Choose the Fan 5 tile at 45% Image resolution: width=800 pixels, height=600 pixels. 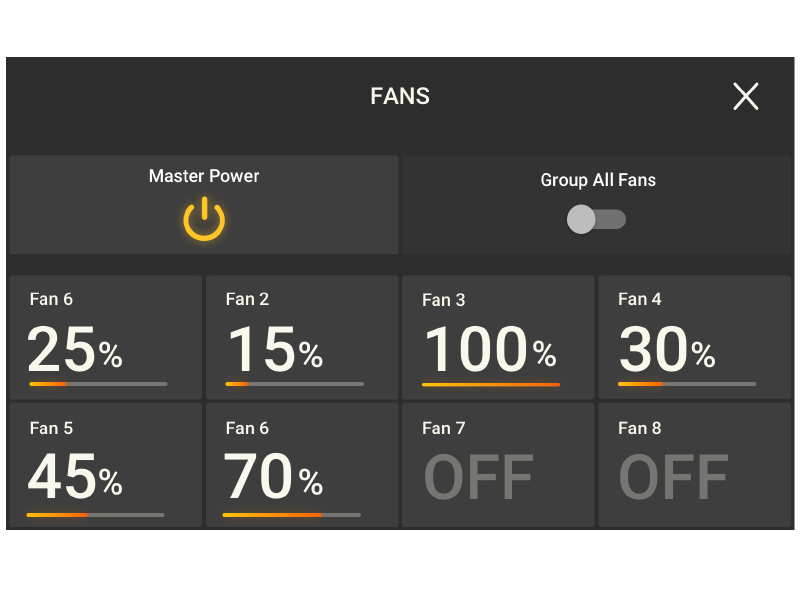click(x=105, y=465)
